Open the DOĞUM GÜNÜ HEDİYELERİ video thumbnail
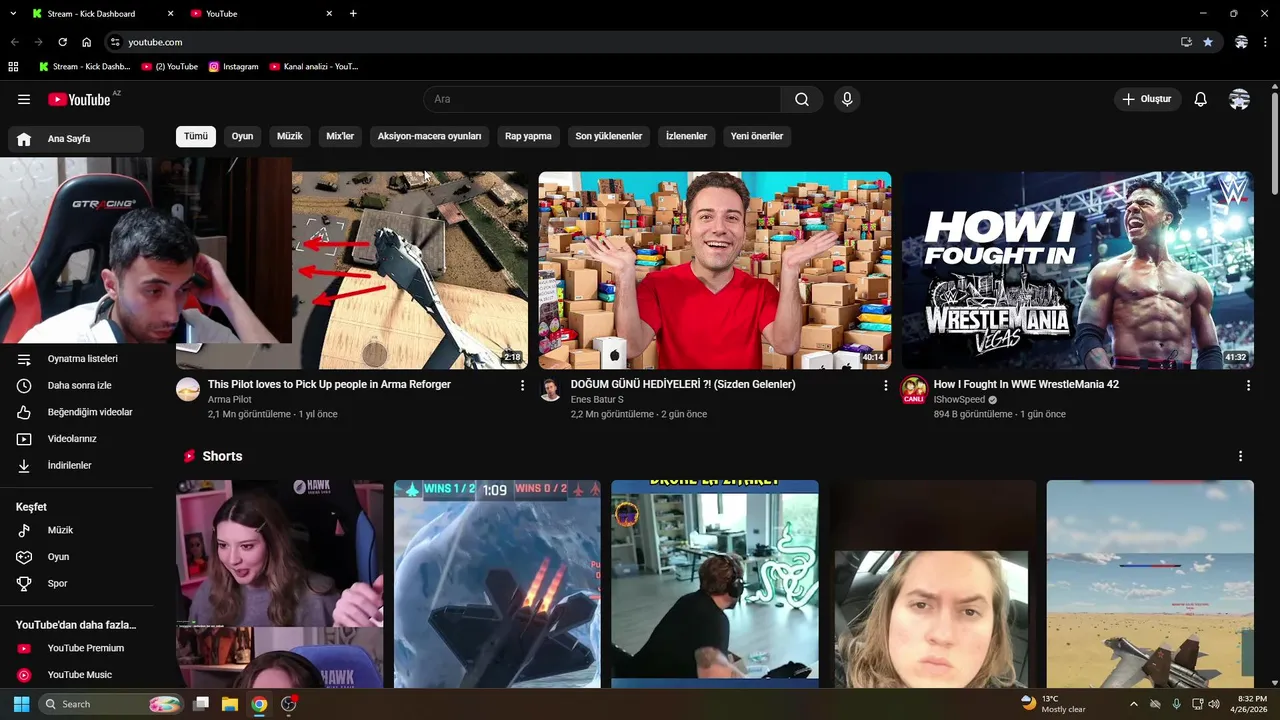Screen dimensions: 1280x720 click(x=715, y=270)
